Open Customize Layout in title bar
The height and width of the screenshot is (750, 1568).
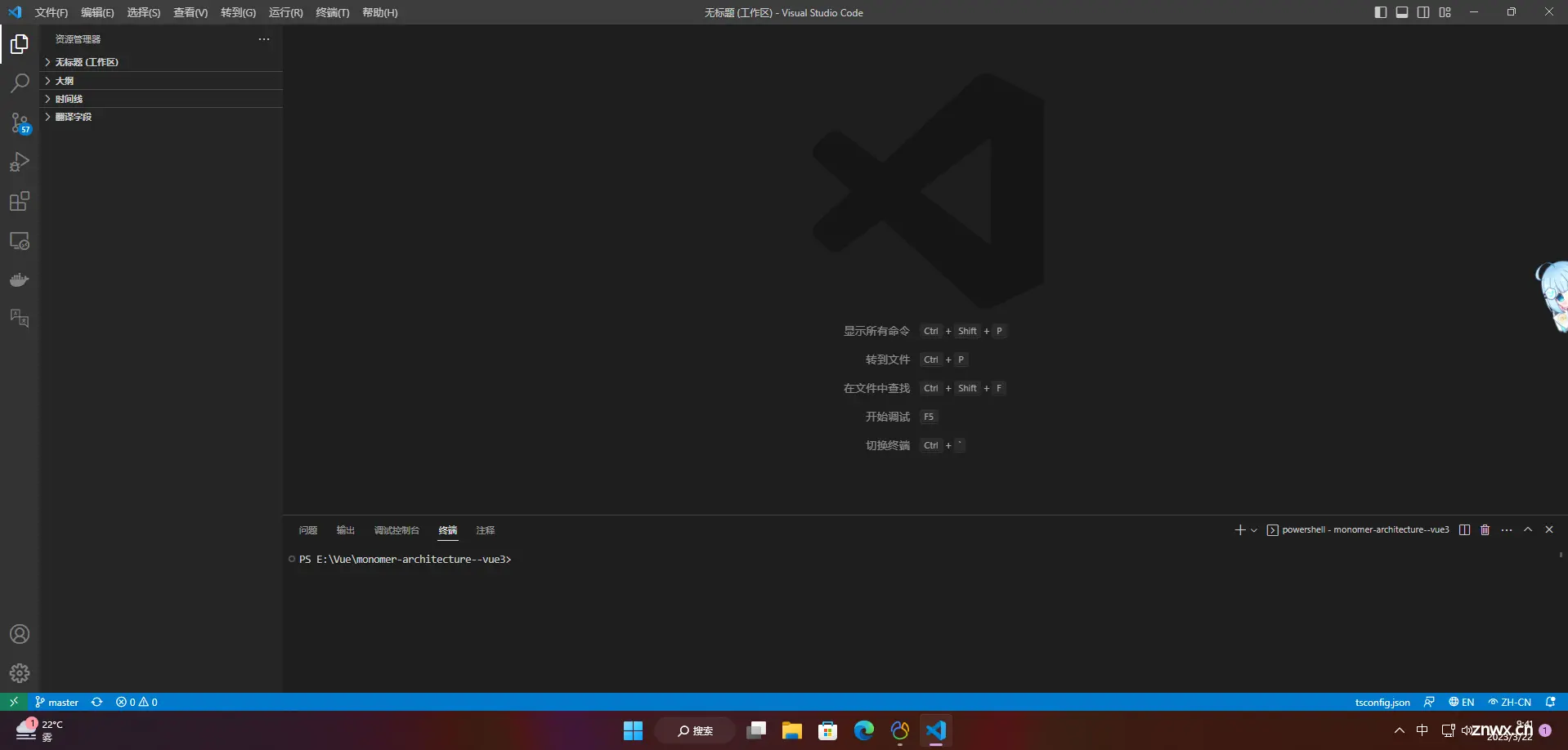point(1445,12)
